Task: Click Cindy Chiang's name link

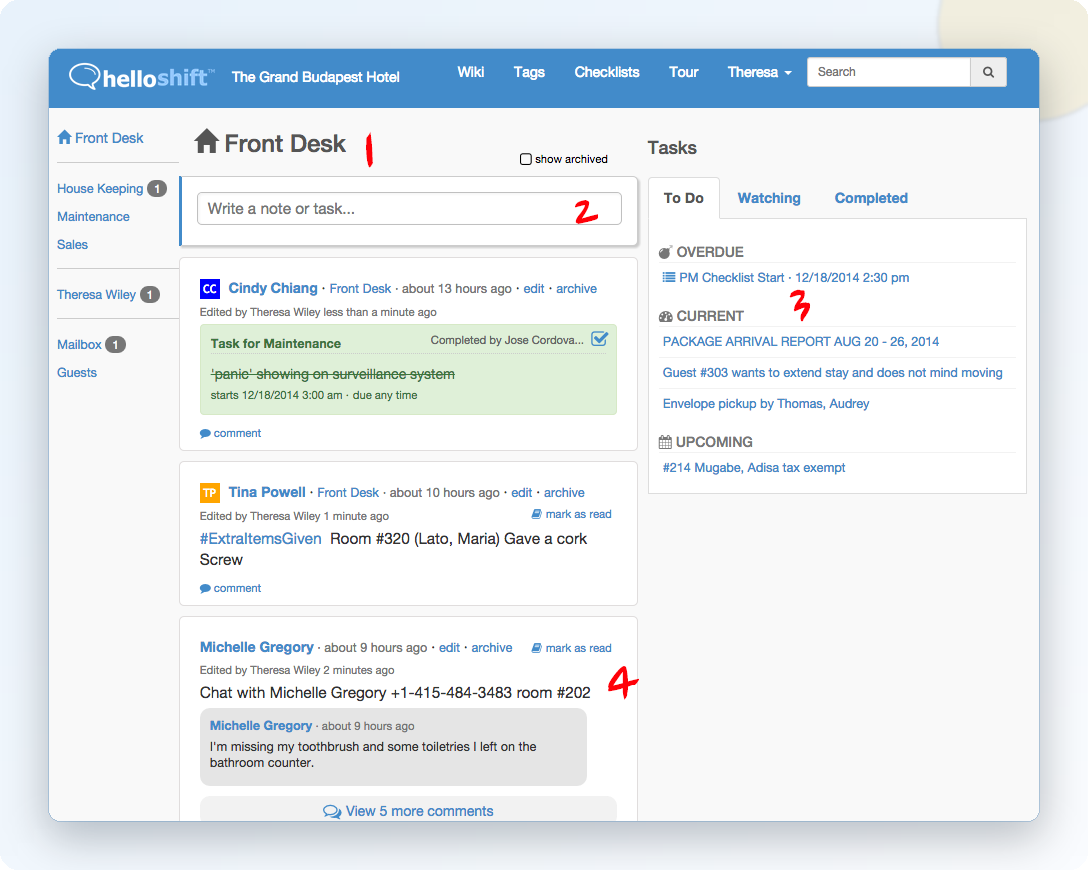Action: point(273,288)
